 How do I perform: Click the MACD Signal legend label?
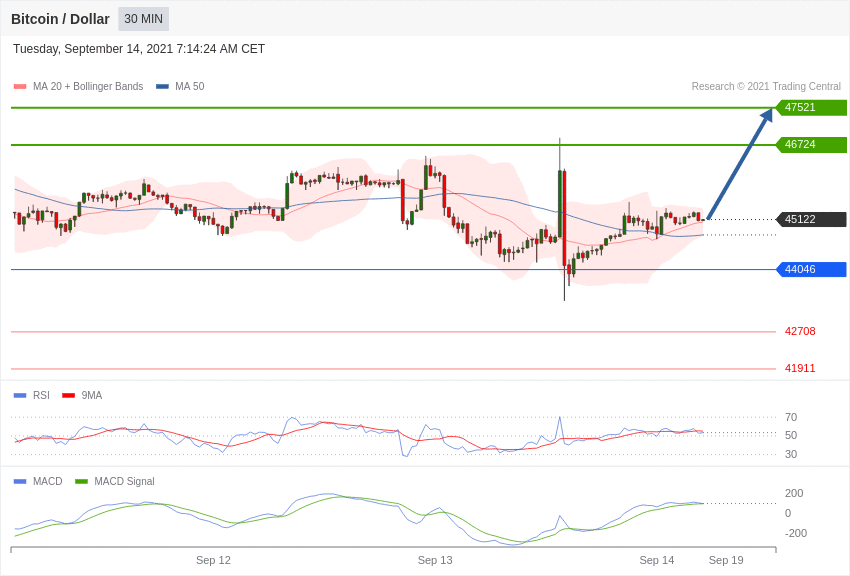(x=124, y=481)
